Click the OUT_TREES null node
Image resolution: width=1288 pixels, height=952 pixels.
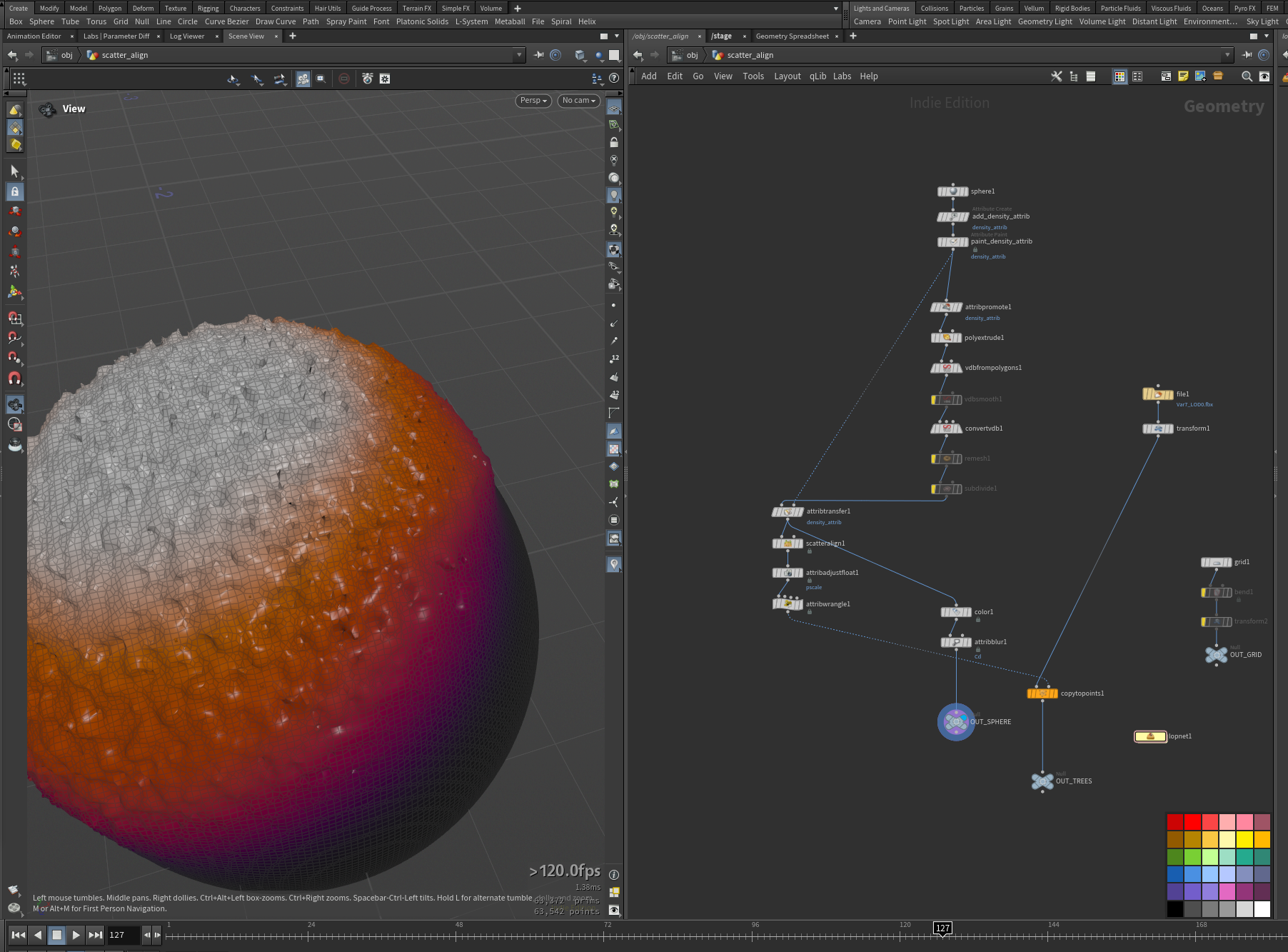[x=1042, y=781]
